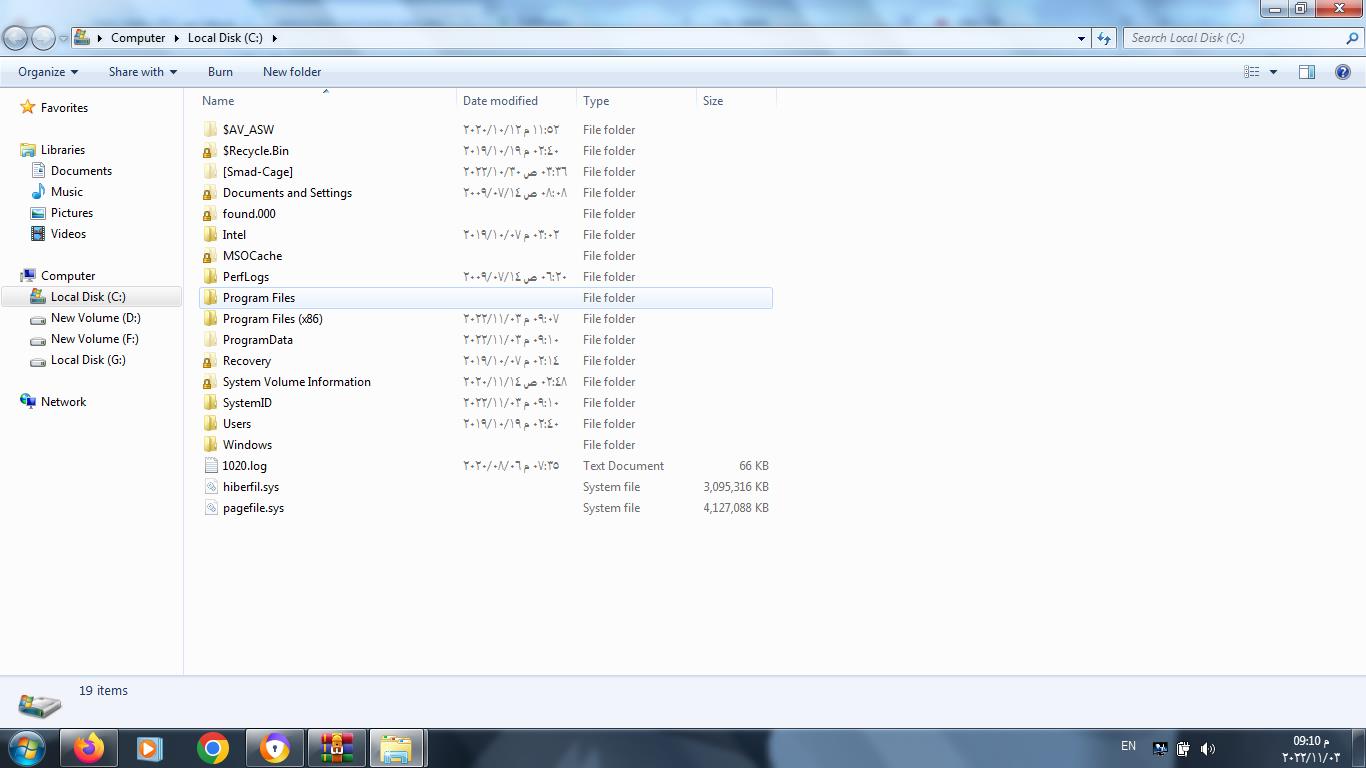The height and width of the screenshot is (768, 1366).
Task: Open the Organize menu
Action: [x=47, y=72]
